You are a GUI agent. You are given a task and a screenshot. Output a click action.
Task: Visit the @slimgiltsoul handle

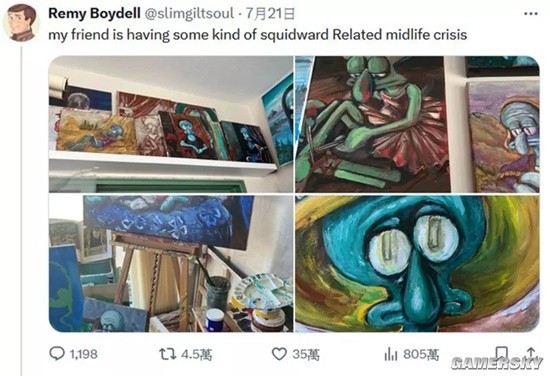point(189,14)
